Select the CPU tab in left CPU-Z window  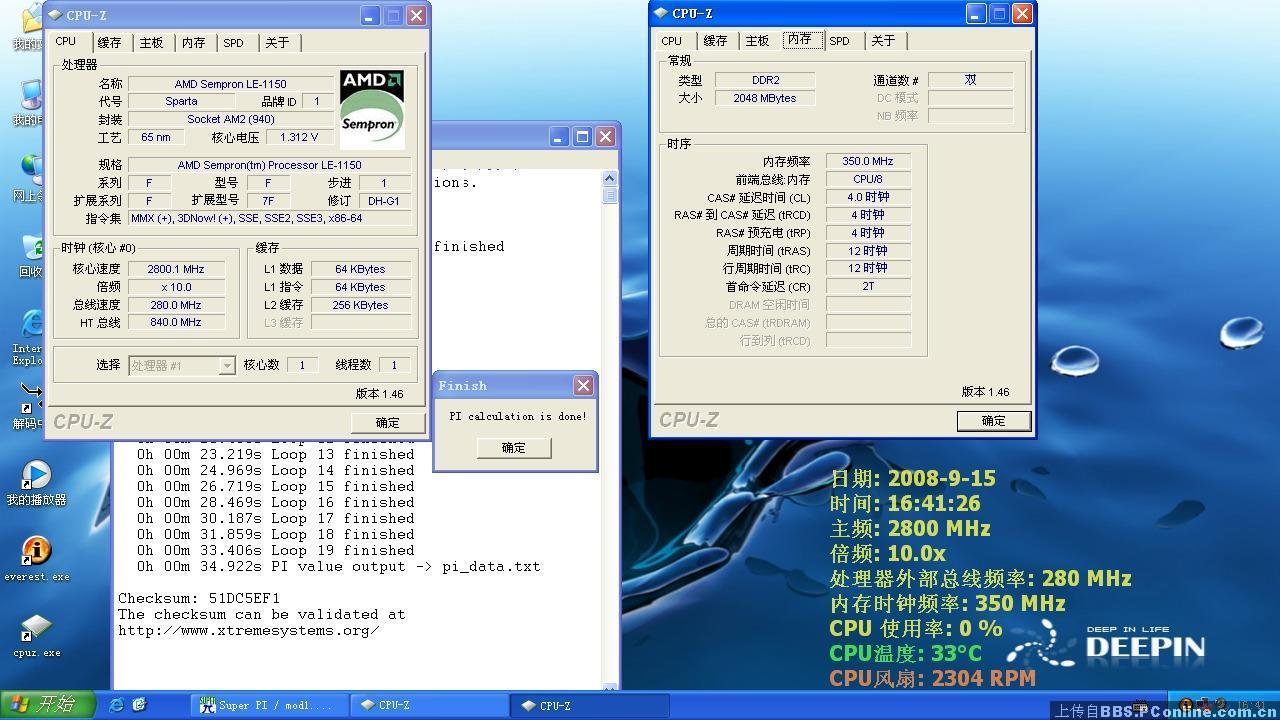pos(66,41)
